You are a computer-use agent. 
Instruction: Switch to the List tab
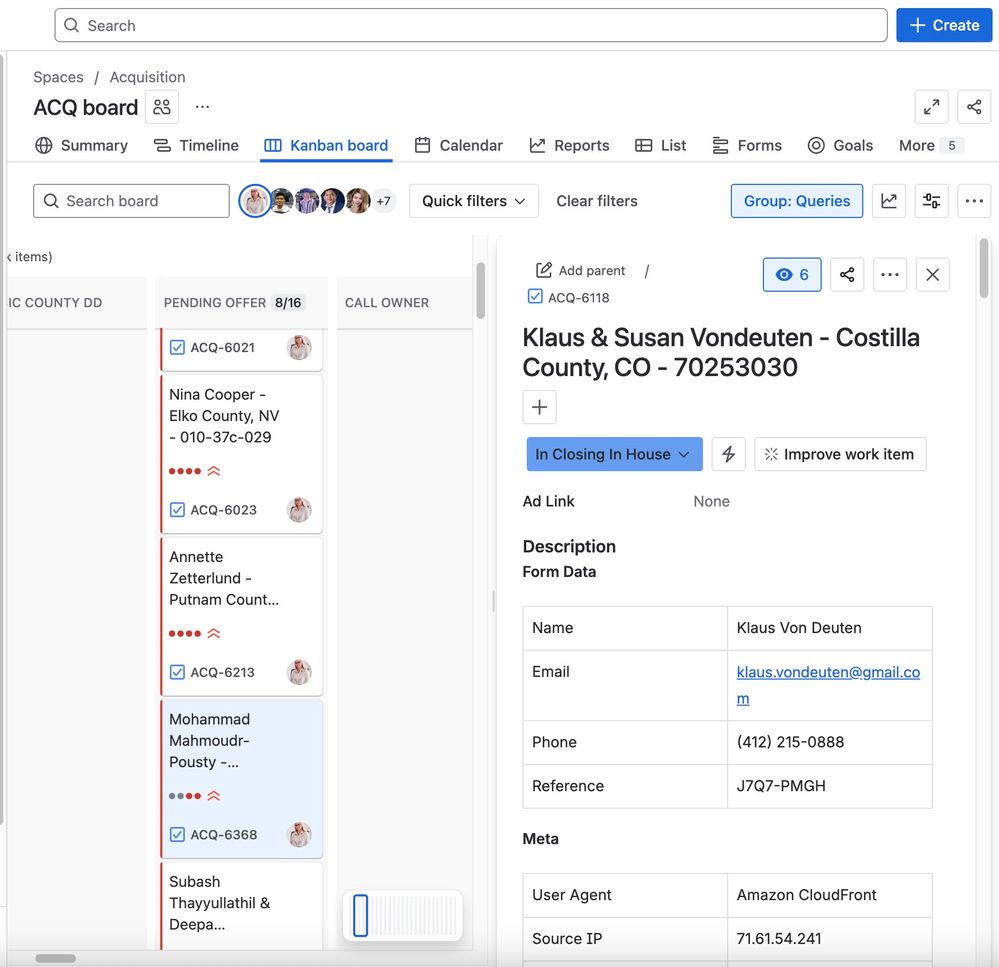(x=661, y=145)
